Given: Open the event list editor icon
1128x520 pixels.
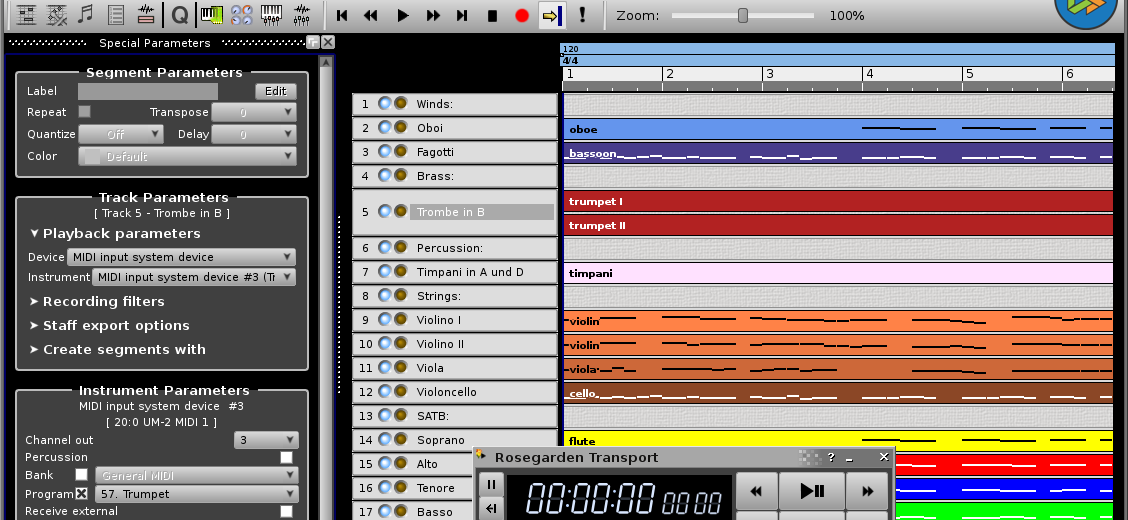Looking at the screenshot, I should point(116,15).
